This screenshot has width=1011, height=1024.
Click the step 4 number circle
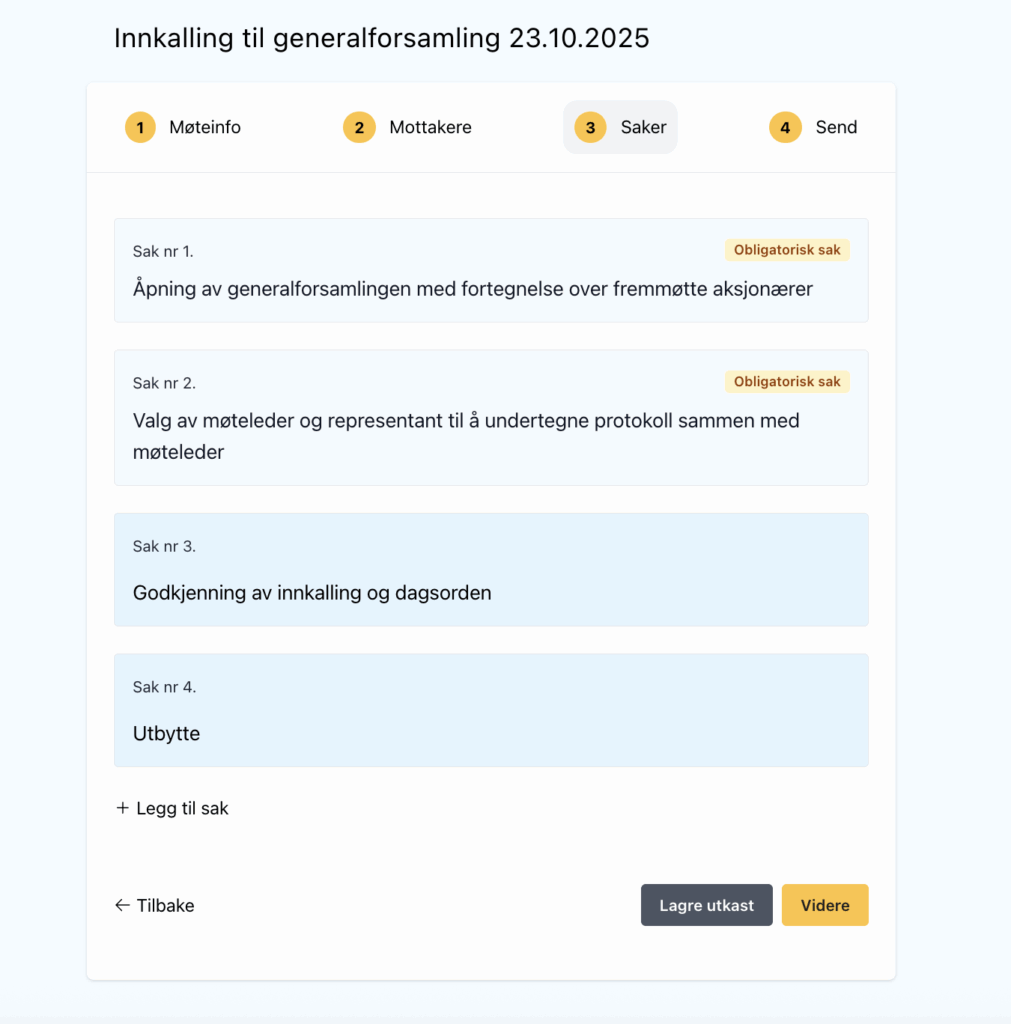[785, 128]
